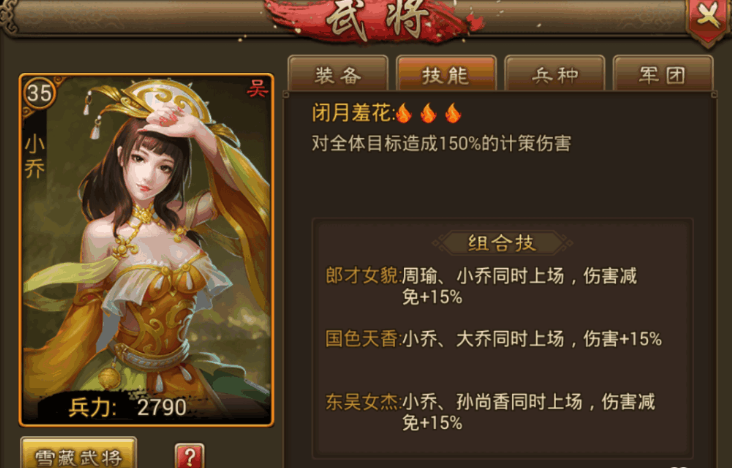Viewport: 732px width, 468px height.
Task: Click the 闭月羞花 skill name
Action: (x=353, y=113)
